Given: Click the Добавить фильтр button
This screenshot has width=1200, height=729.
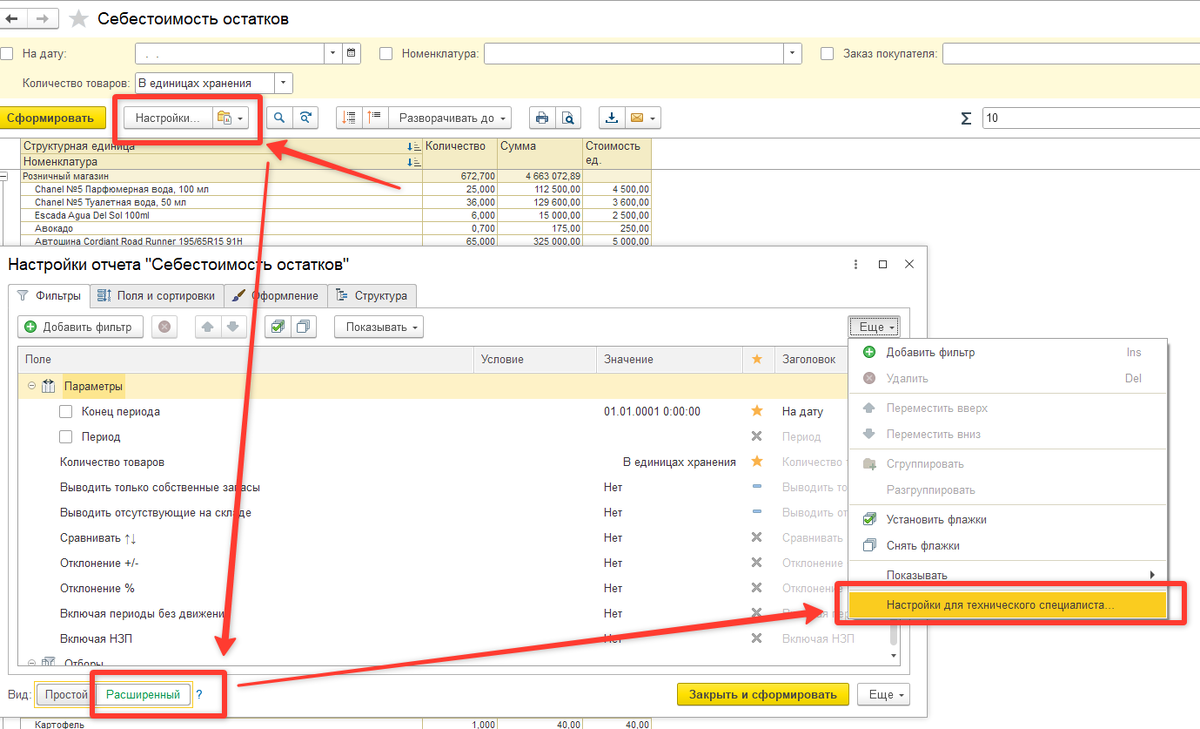Looking at the screenshot, I should pos(80,327).
